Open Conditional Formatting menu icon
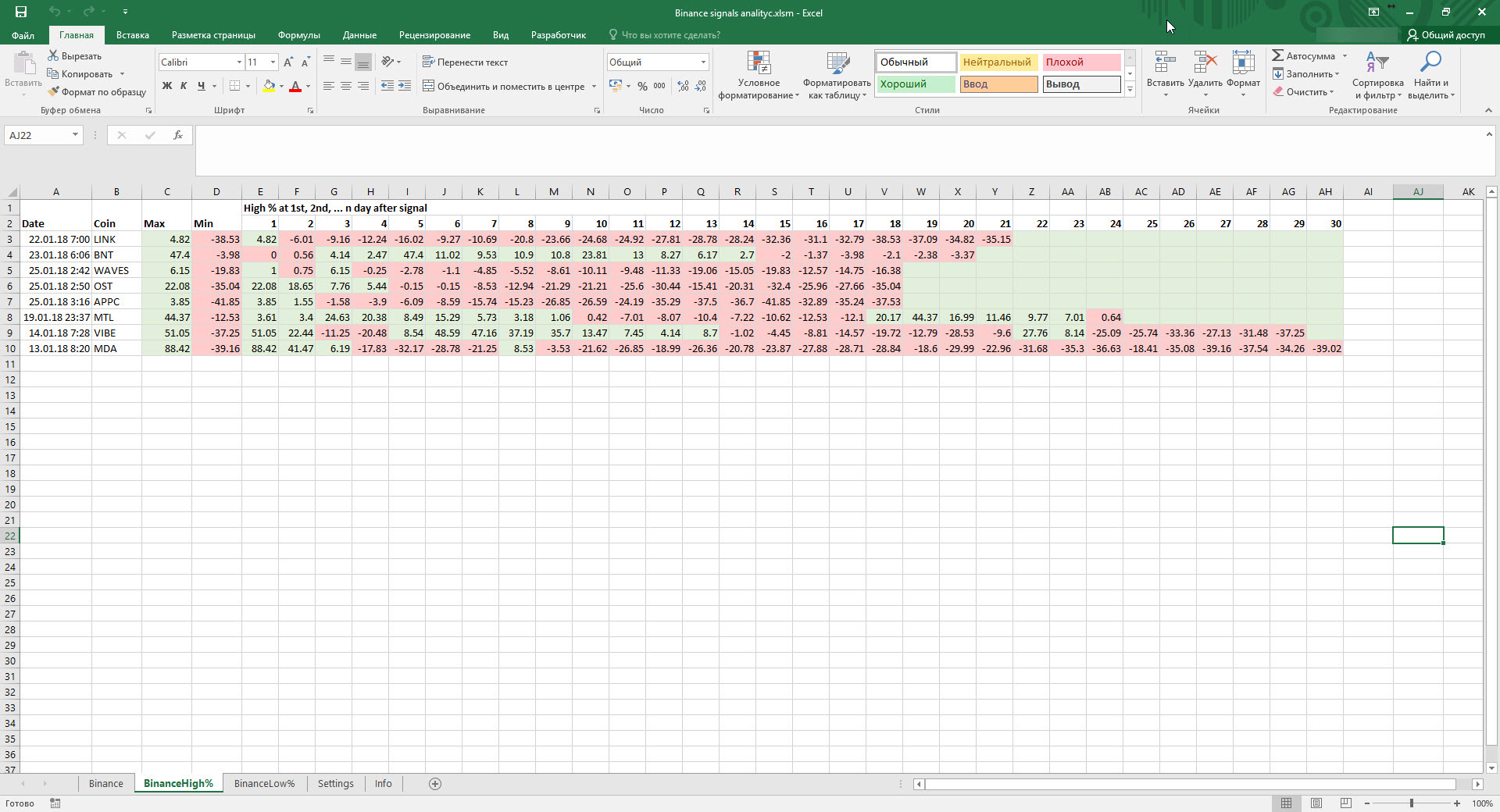 [x=758, y=62]
